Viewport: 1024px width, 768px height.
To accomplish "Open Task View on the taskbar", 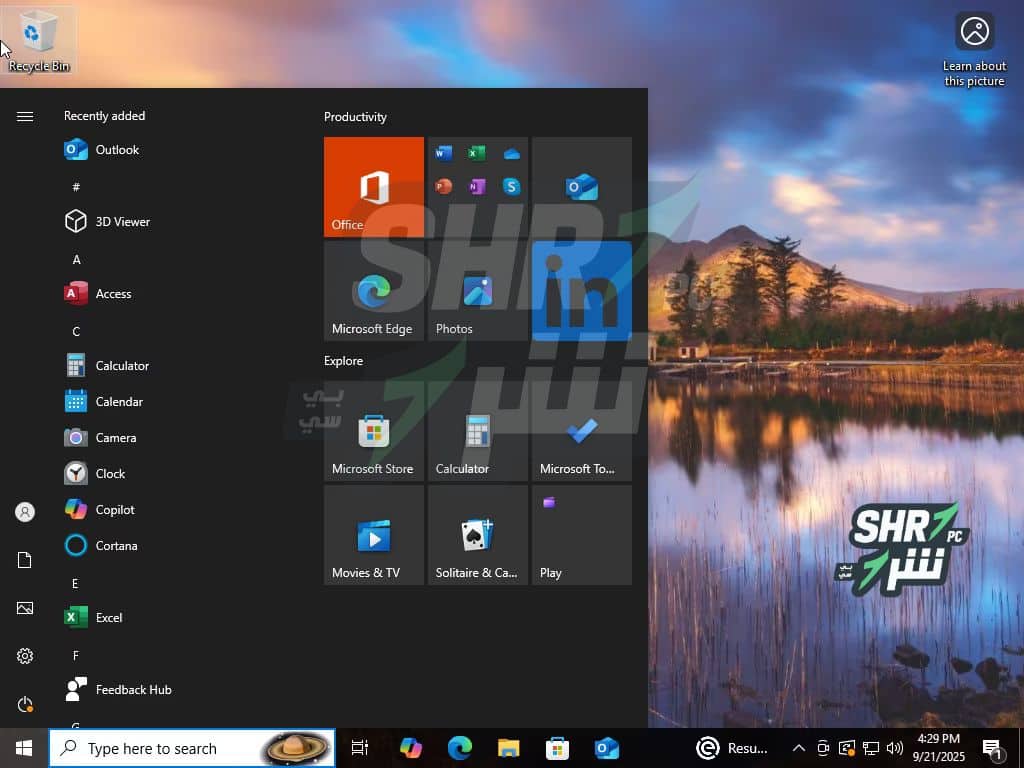I will click(360, 748).
